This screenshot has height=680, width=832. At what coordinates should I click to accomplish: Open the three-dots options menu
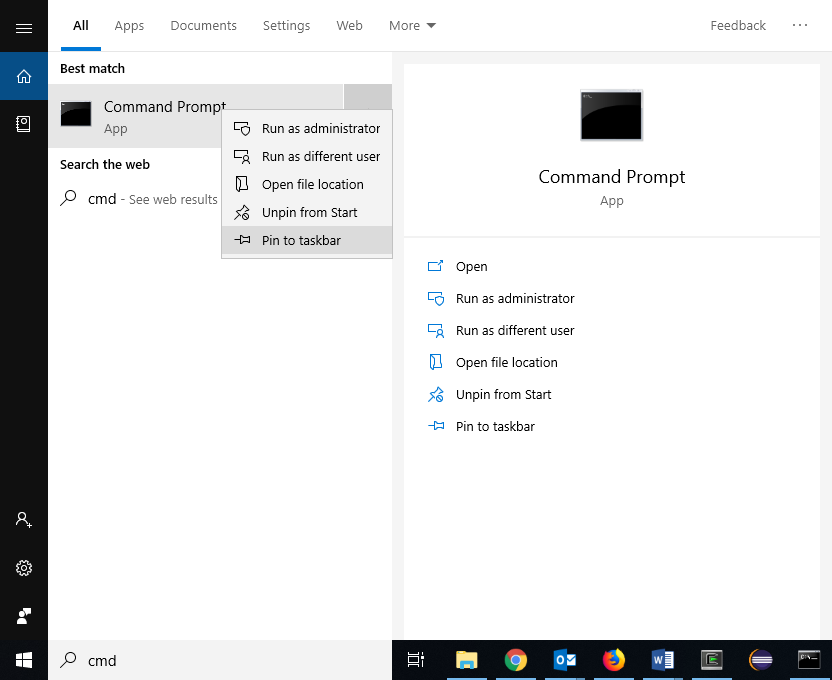[800, 26]
